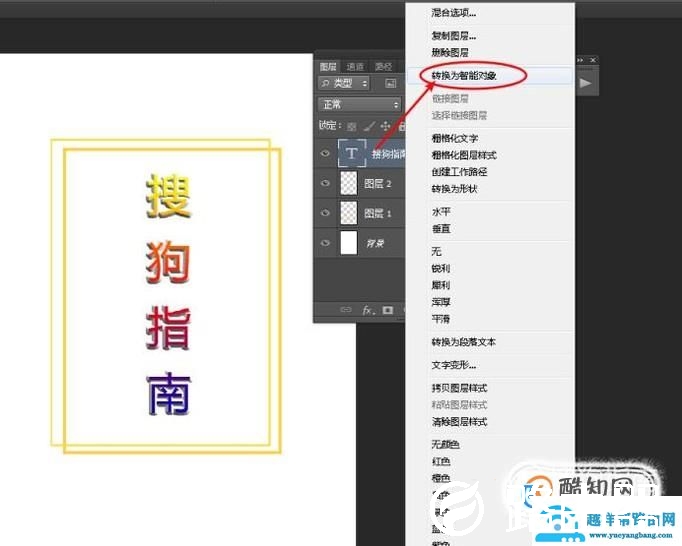Collapse panel with double-arrow icon
682x546 pixels.
580,60
